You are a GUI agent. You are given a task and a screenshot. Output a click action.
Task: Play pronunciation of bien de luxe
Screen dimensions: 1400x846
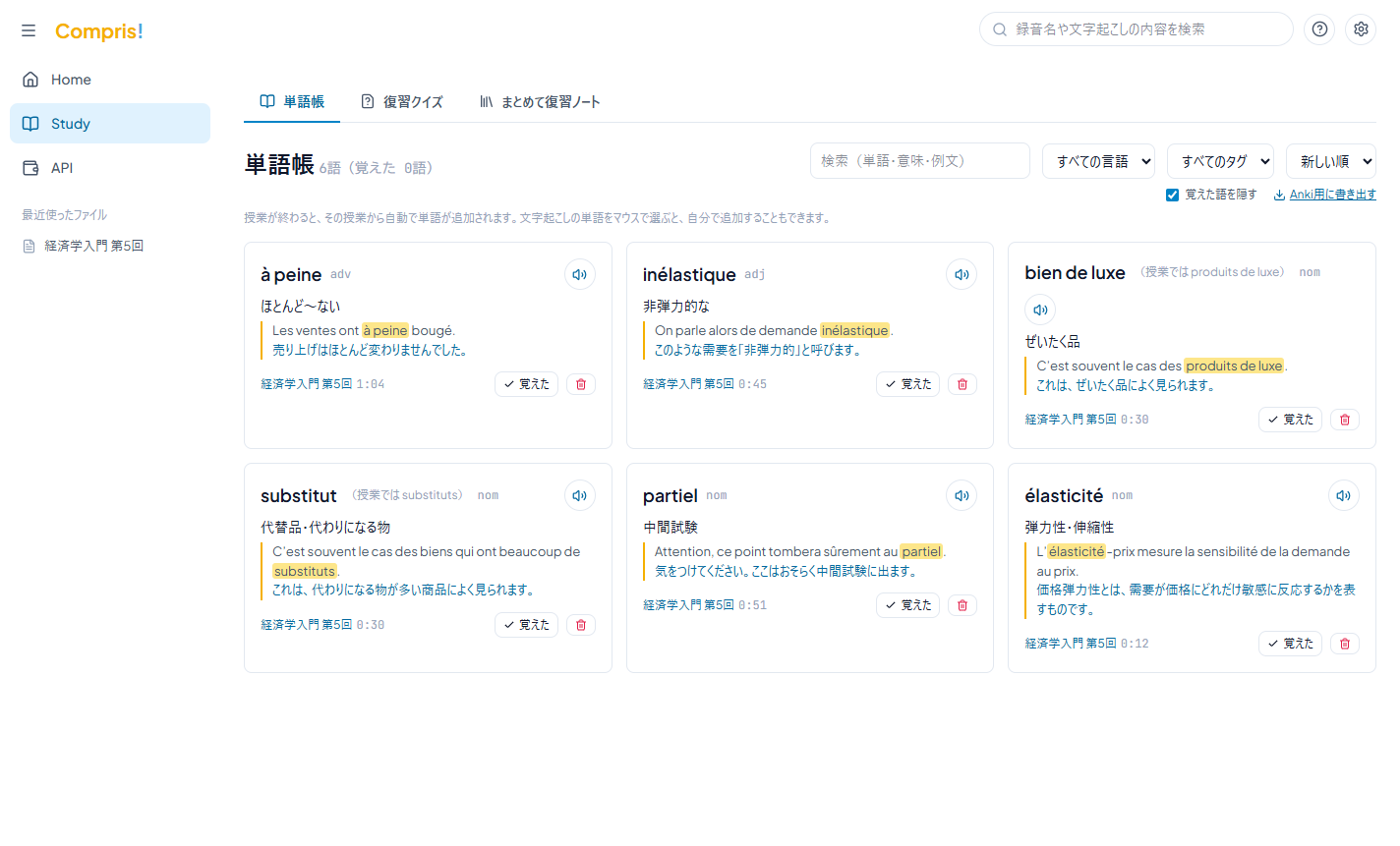tap(1040, 310)
